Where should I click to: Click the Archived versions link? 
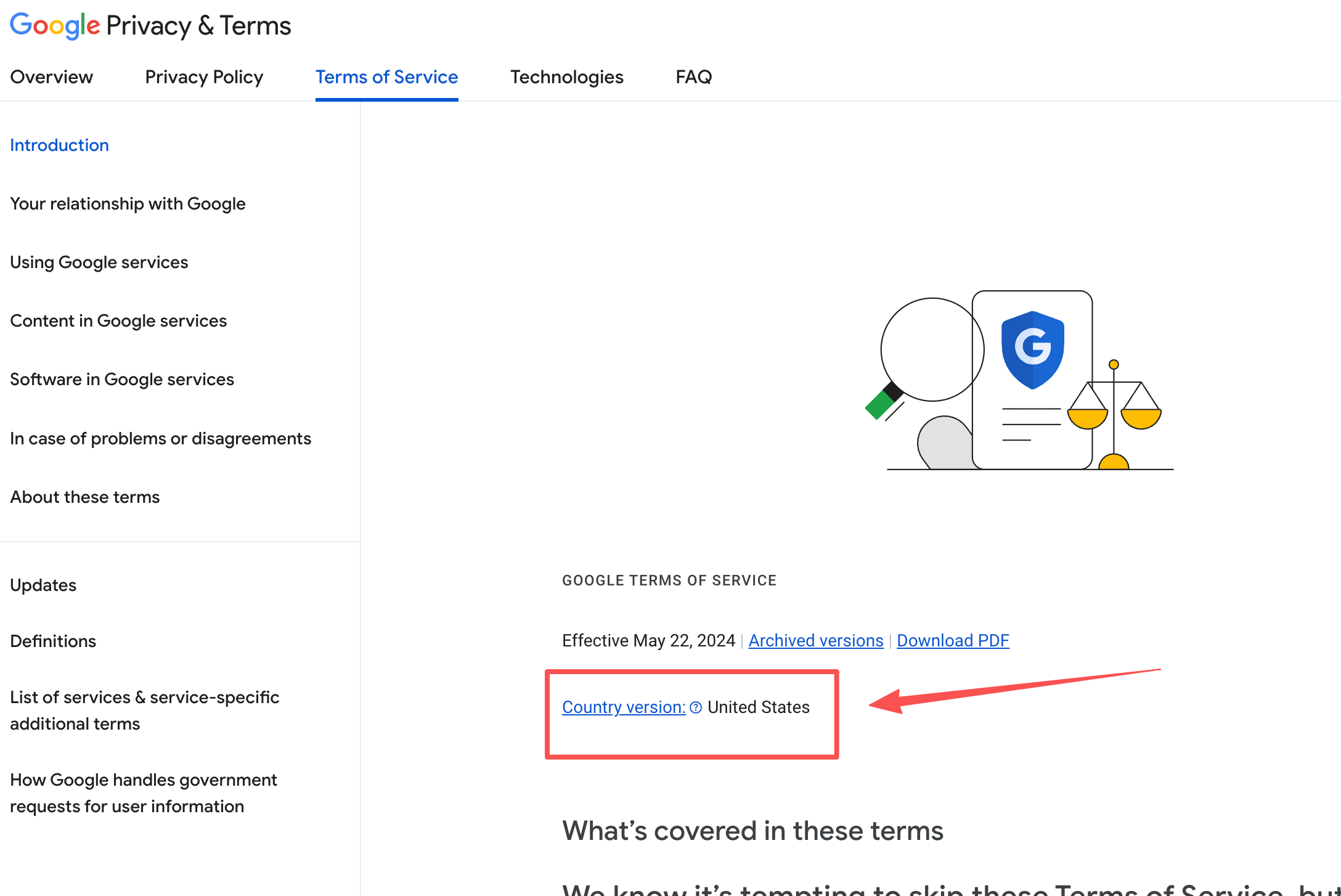816,641
